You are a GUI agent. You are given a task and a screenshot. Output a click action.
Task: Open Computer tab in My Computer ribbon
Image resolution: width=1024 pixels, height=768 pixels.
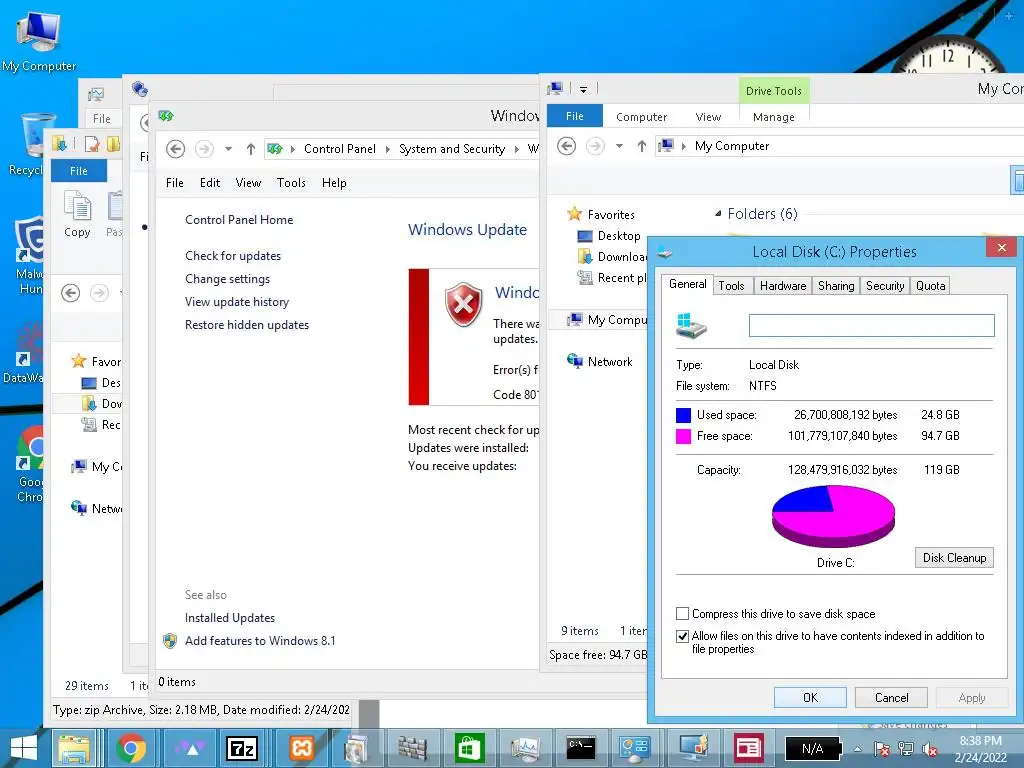click(641, 117)
